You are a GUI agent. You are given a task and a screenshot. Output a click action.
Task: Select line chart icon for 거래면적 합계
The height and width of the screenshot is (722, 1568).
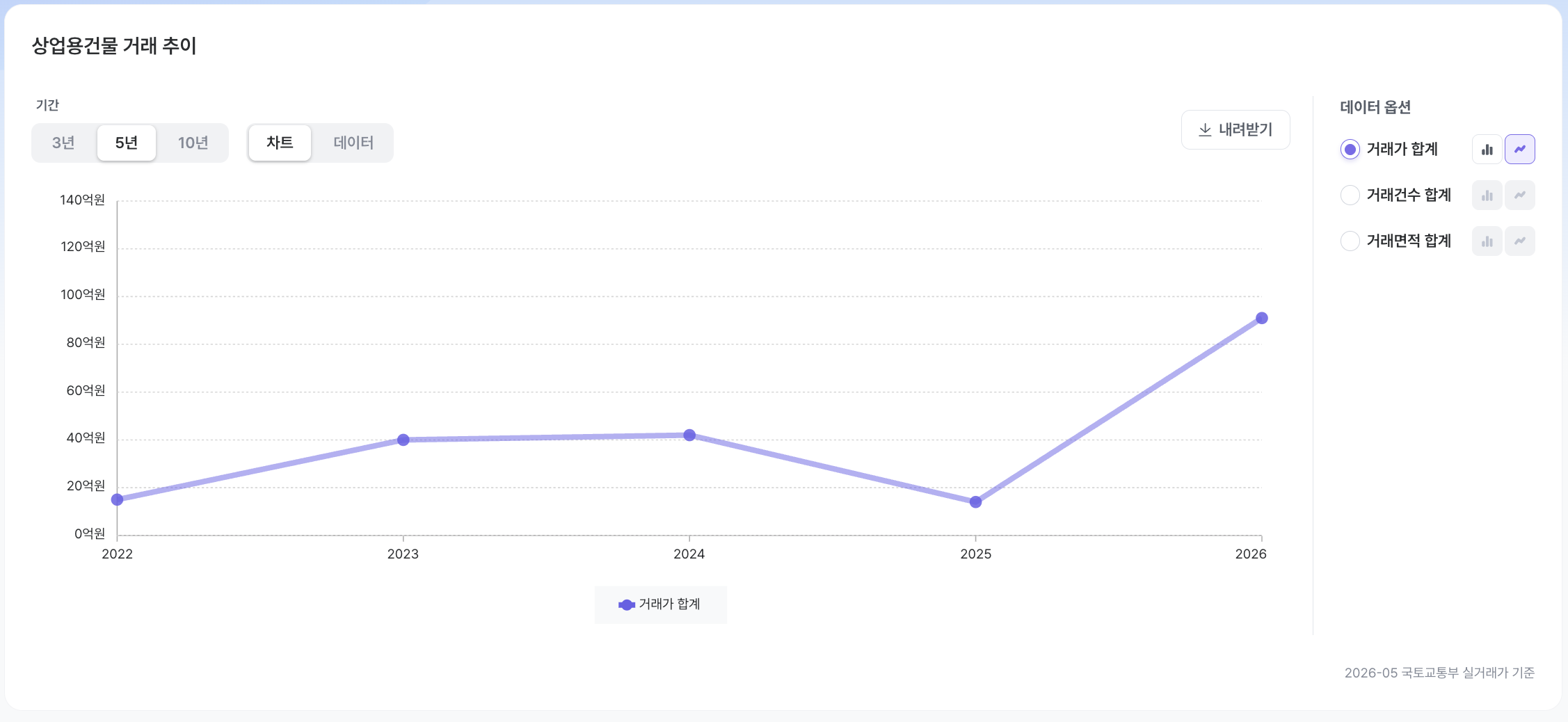coord(1520,241)
